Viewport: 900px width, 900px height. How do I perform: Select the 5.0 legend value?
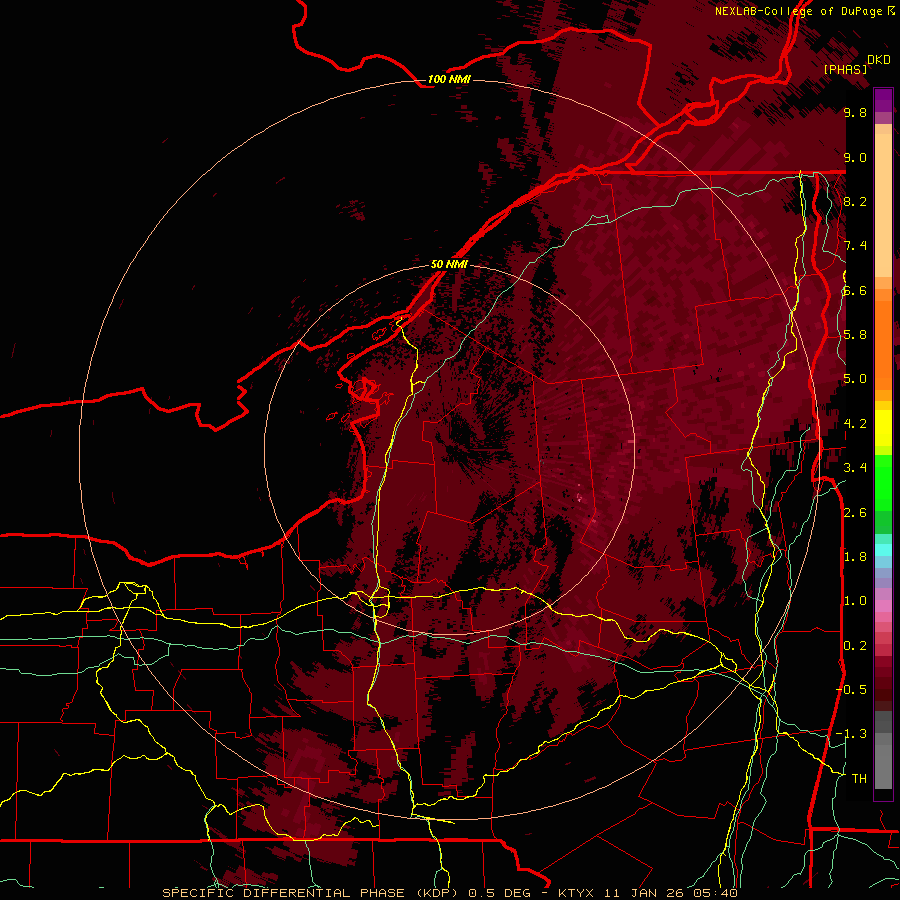tap(855, 379)
